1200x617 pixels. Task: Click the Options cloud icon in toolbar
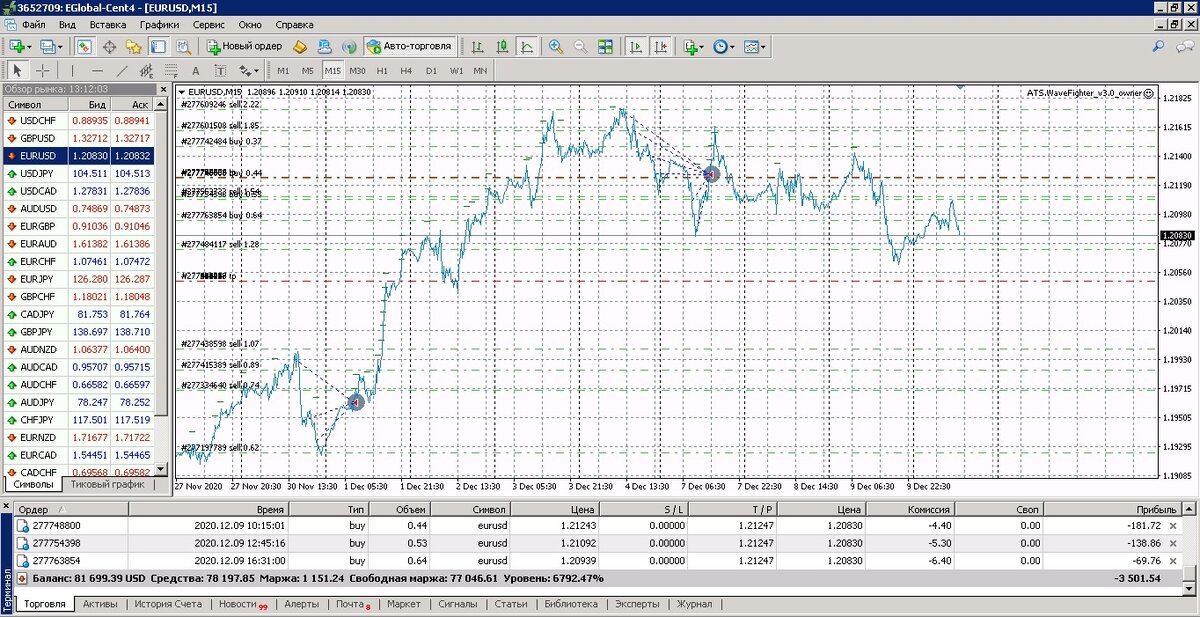click(x=325, y=46)
